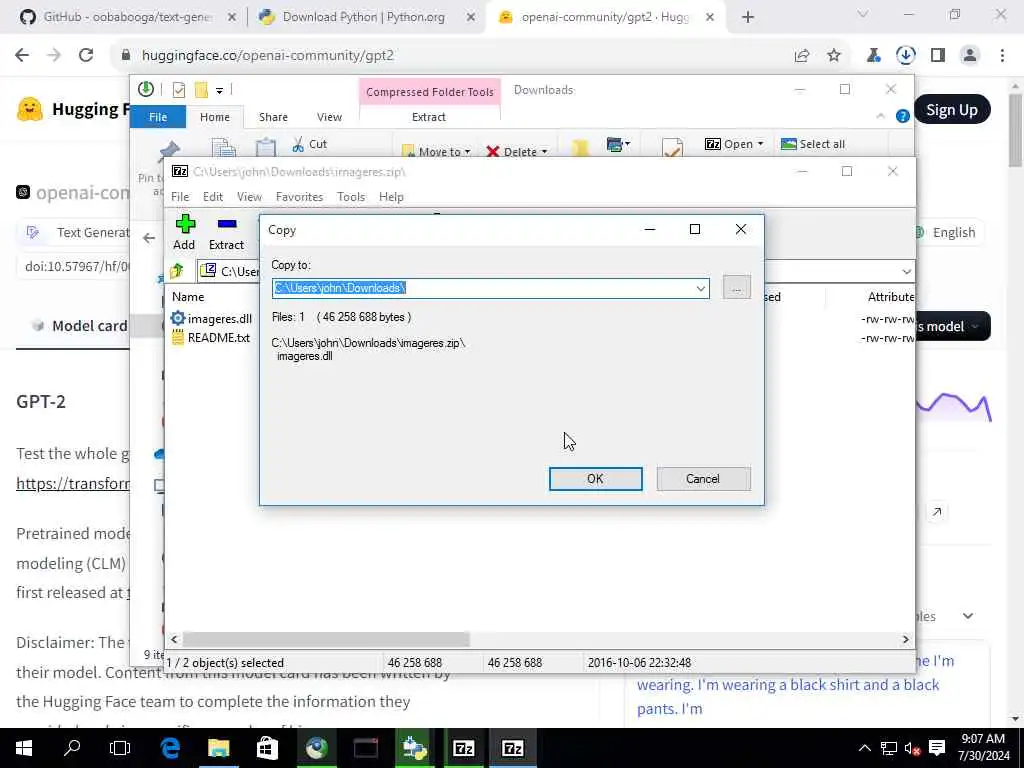The height and width of the screenshot is (768, 1024).
Task: Open browse folder button beside Copy to
Action: coord(736,288)
